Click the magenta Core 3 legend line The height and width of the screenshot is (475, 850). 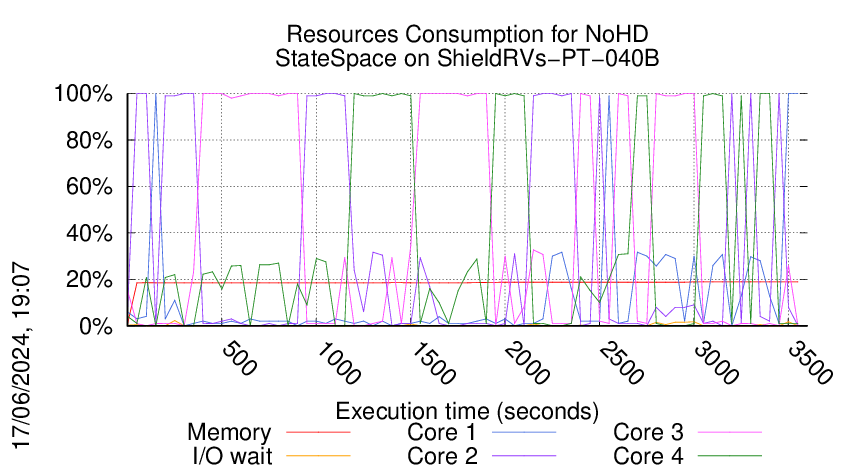coord(730,432)
